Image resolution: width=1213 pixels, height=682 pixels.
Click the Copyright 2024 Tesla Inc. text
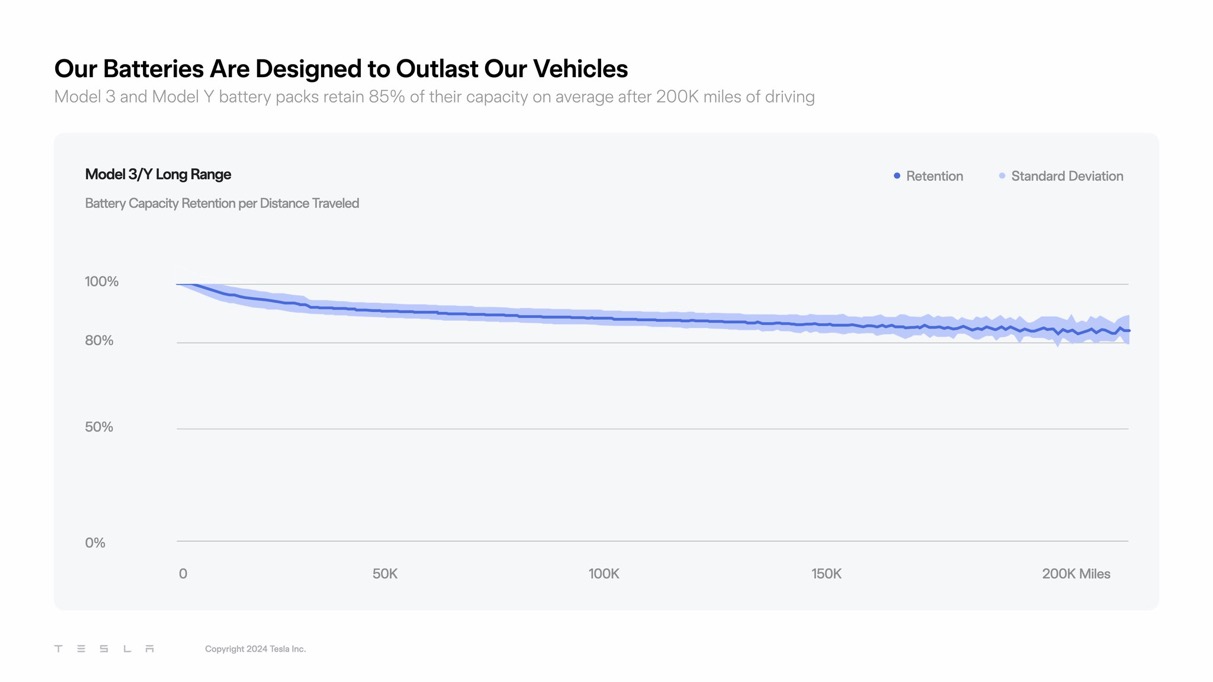click(x=255, y=649)
